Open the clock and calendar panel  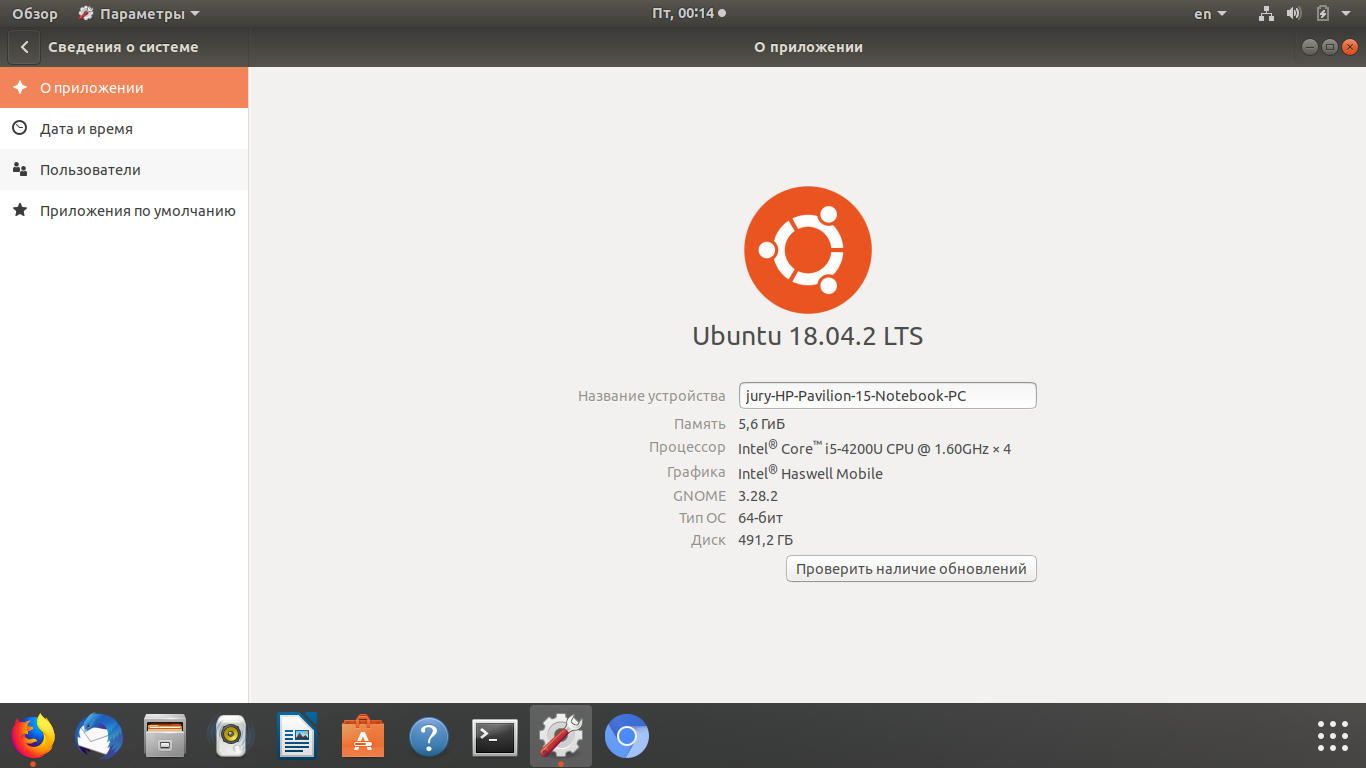688,14
